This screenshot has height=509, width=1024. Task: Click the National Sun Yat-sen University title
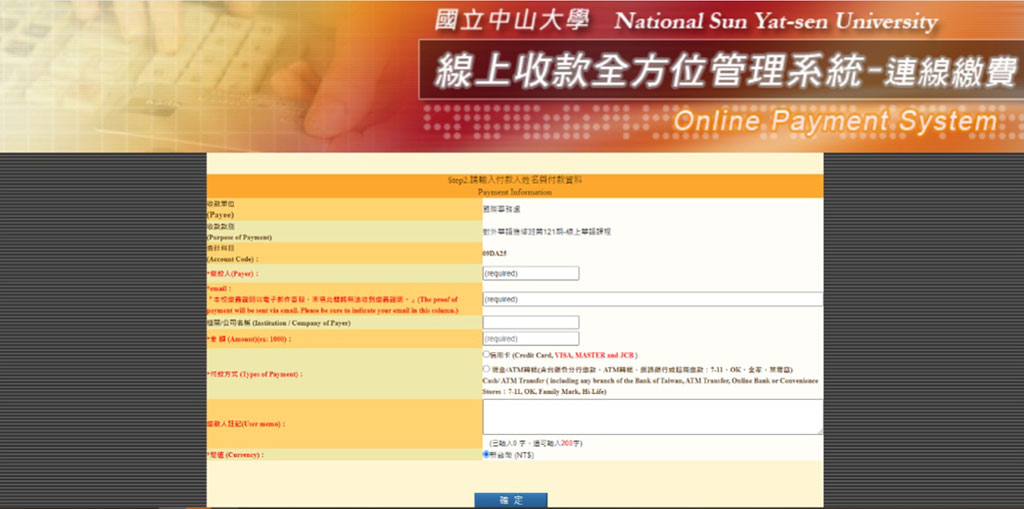pos(776,21)
